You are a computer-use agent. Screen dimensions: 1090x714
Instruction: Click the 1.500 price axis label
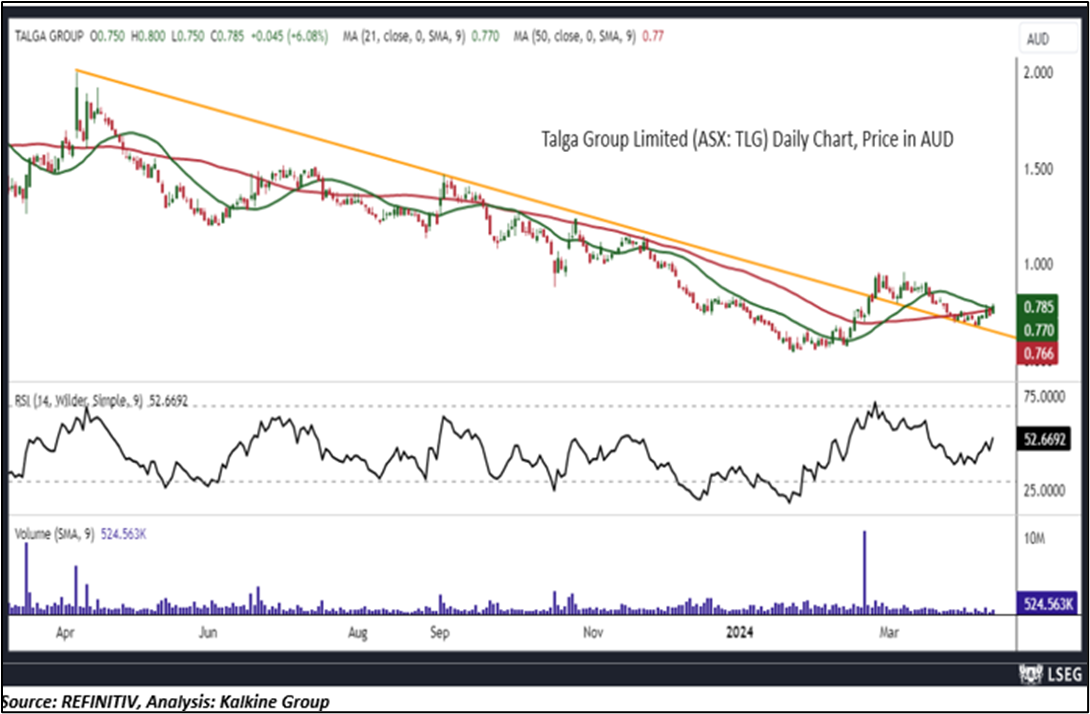(1038, 171)
